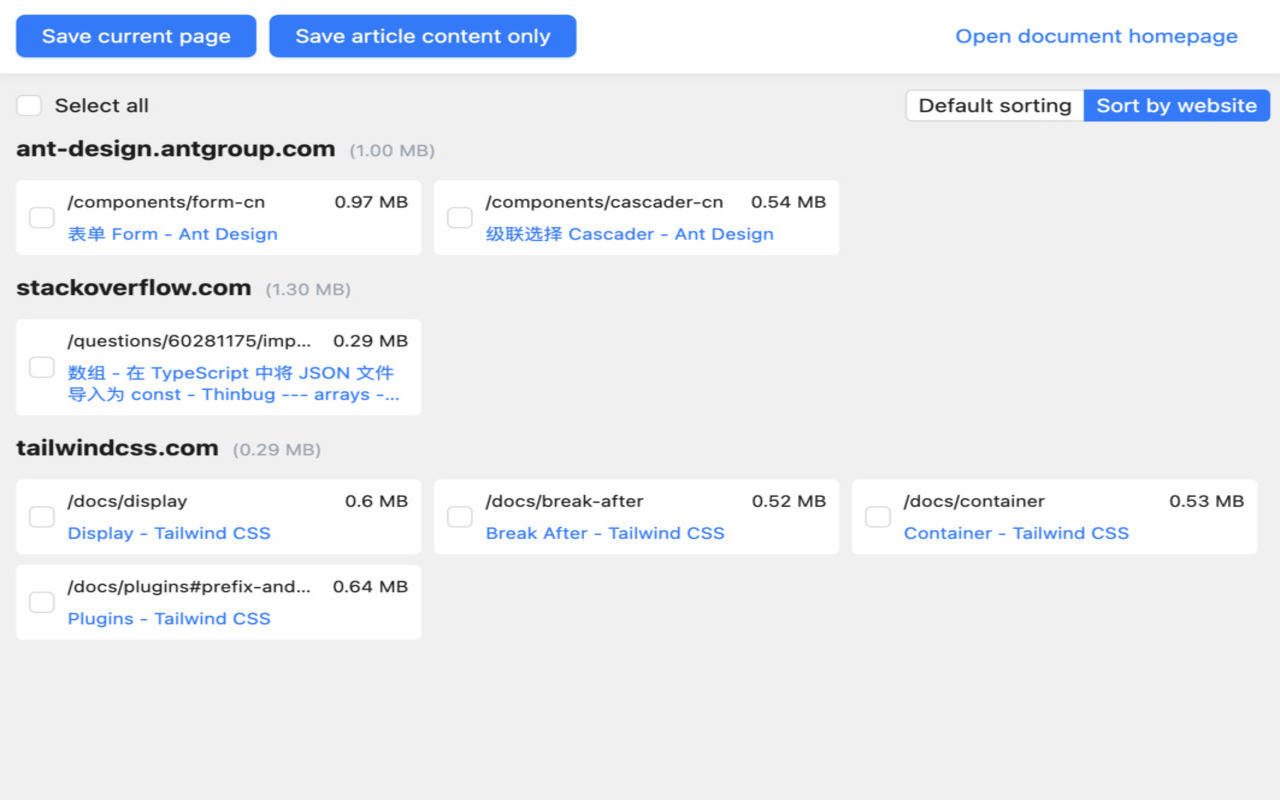This screenshot has width=1280, height=800.
Task: Select the stackoverflow question item checkbox
Action: pyautogui.click(x=42, y=367)
